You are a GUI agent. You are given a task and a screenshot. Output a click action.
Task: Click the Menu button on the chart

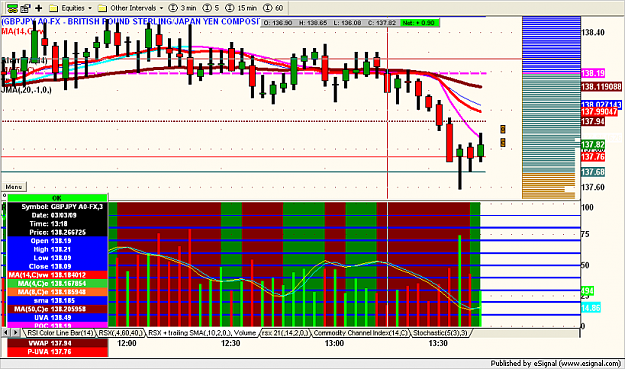(x=14, y=186)
